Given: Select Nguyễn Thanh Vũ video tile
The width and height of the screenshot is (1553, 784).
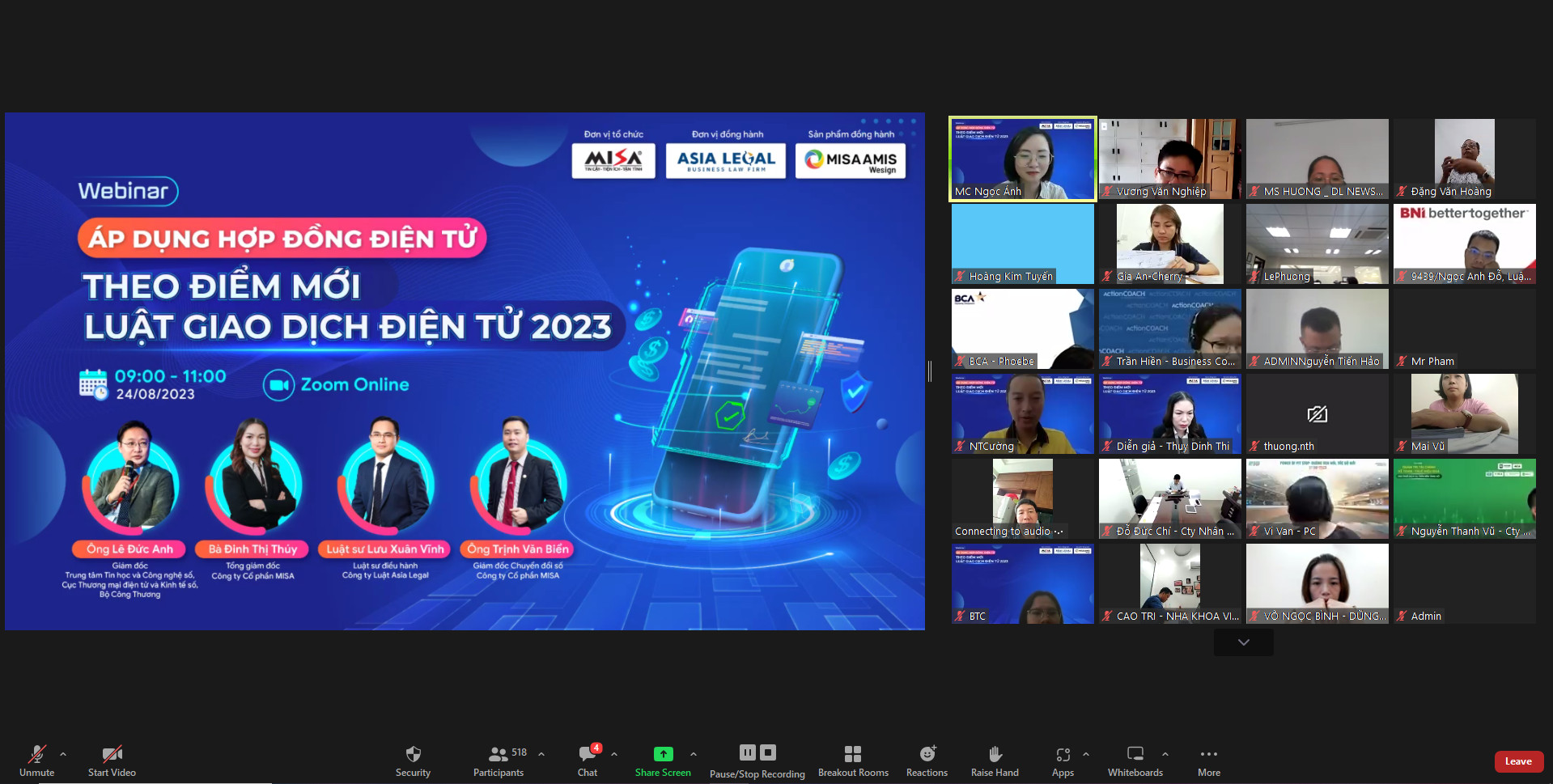Looking at the screenshot, I should click(x=1465, y=498).
